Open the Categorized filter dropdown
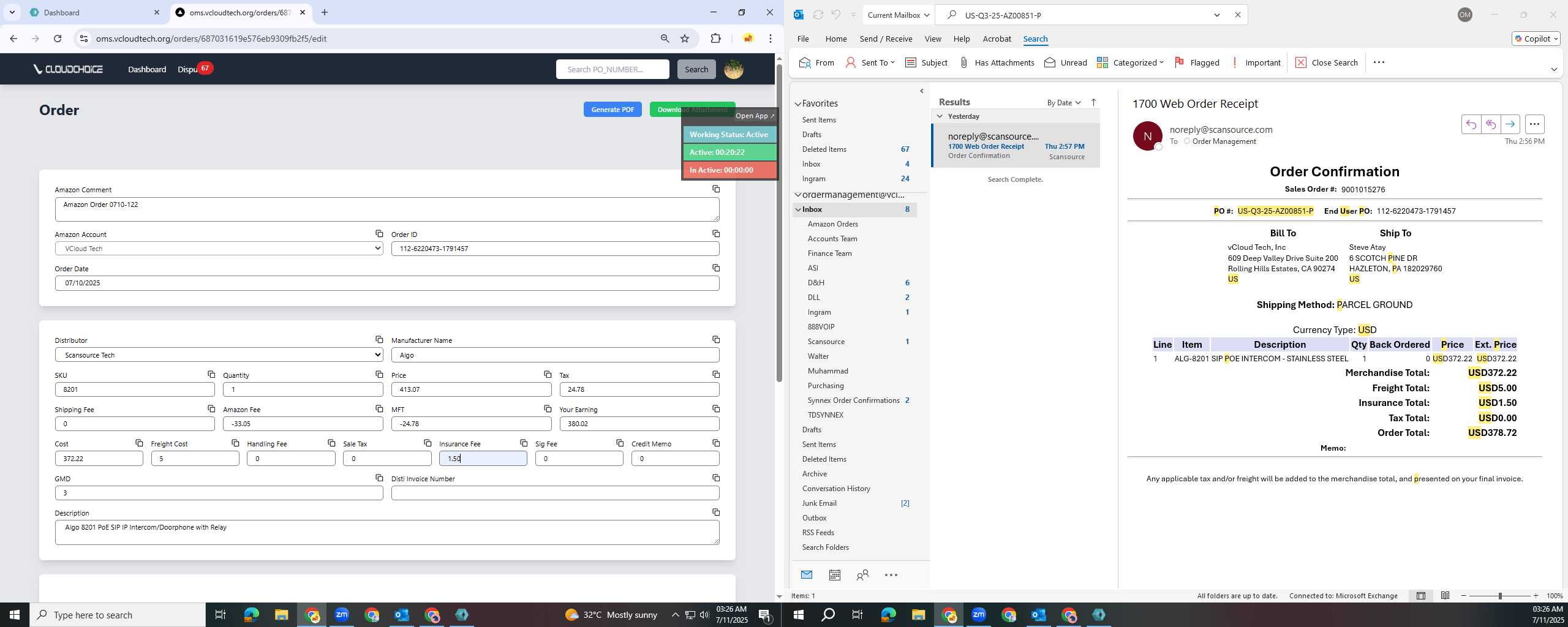This screenshot has height=627, width=1568. [x=1130, y=62]
